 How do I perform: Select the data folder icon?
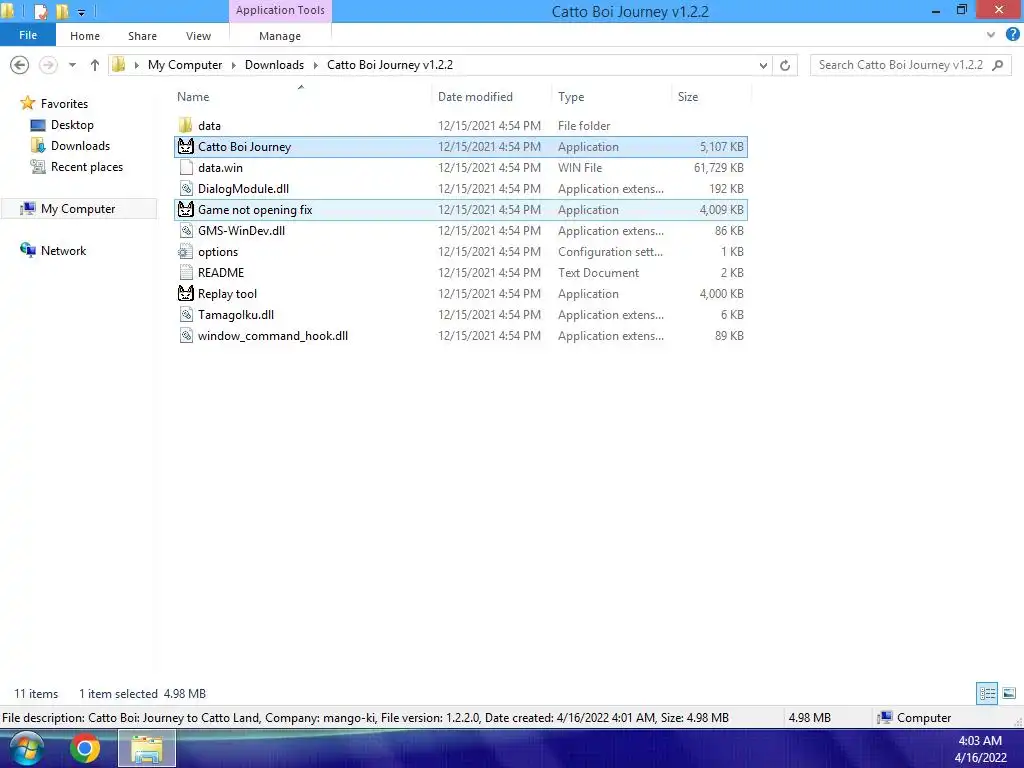point(185,125)
